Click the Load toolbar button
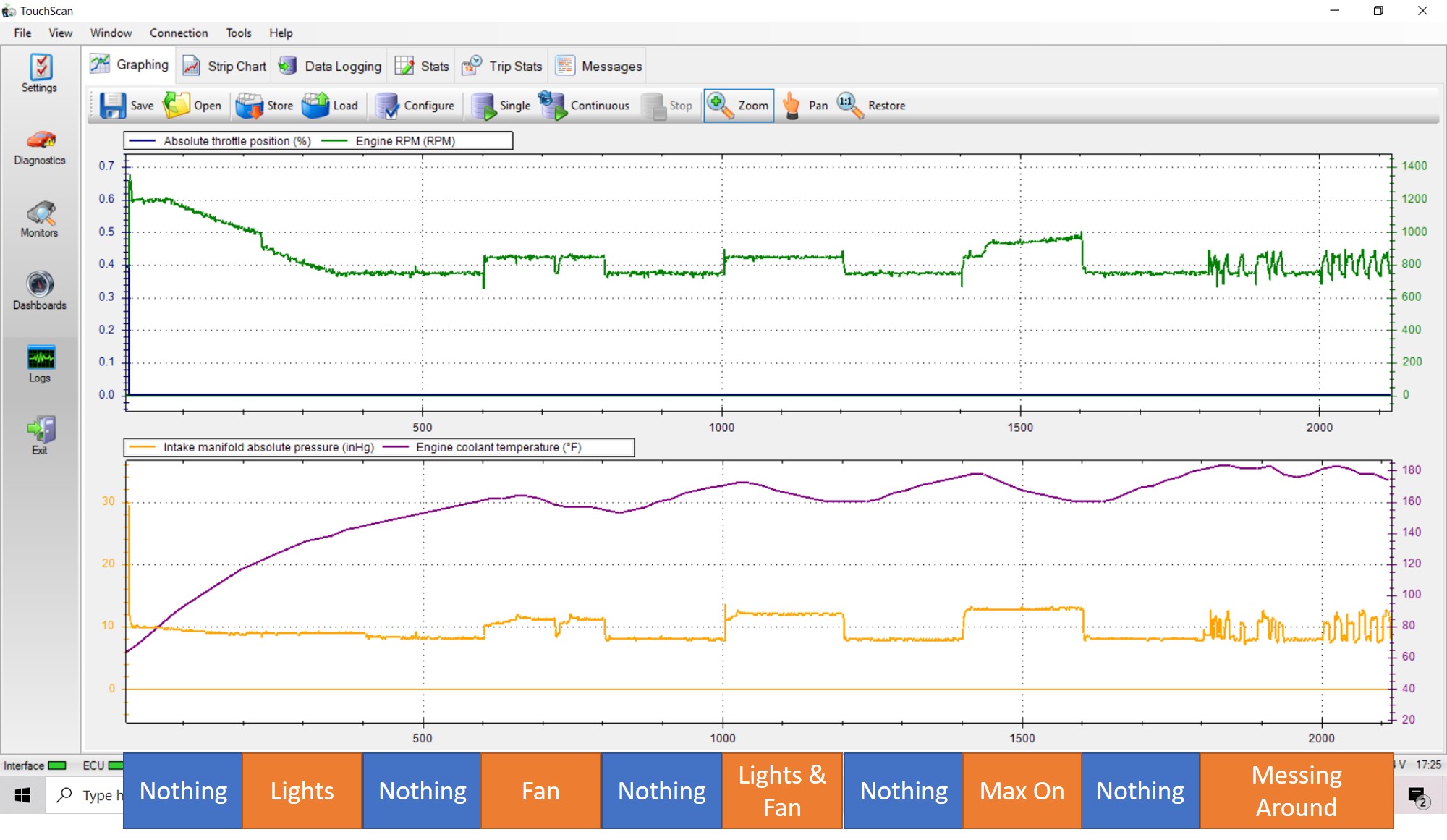The width and height of the screenshot is (1447, 840). click(330, 106)
